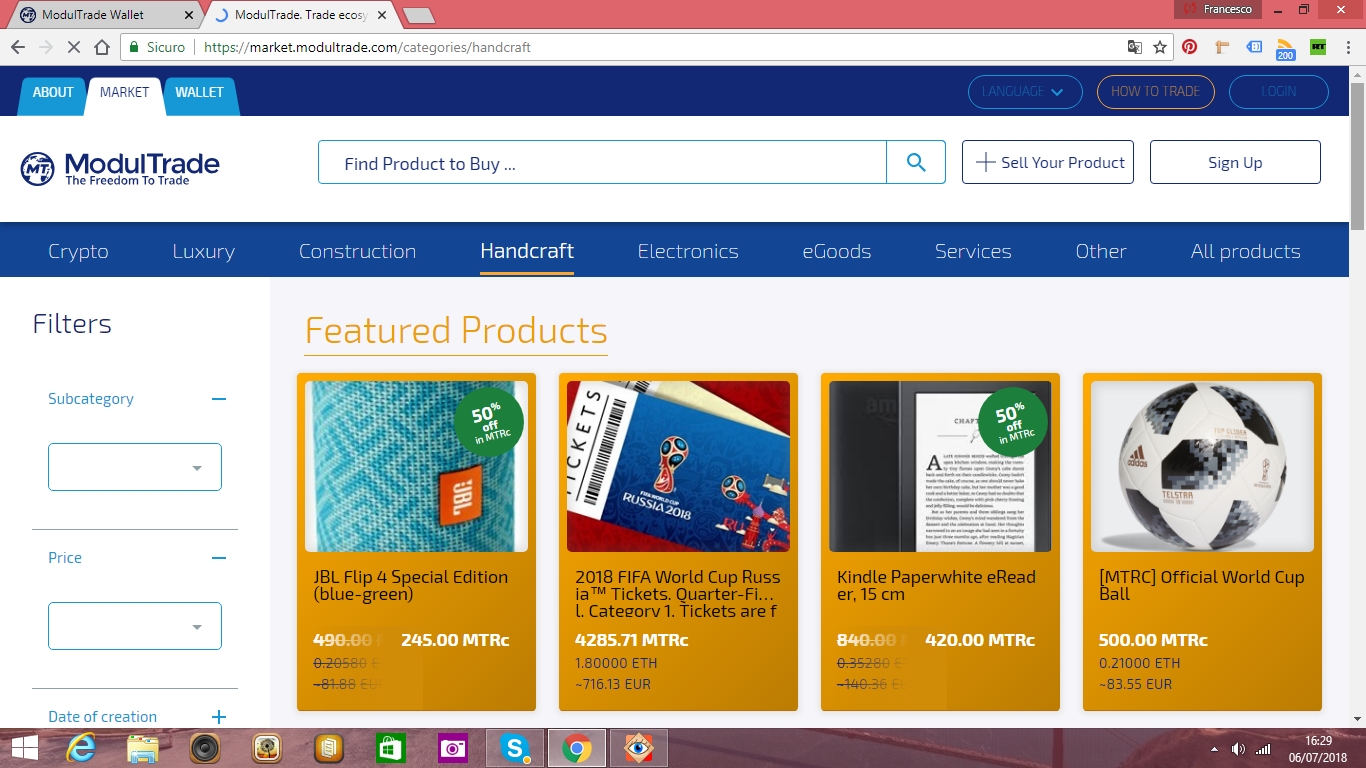The image size is (1366, 768).
Task: Switch to the ModulTrade Wallet browser tab
Action: click(102, 15)
